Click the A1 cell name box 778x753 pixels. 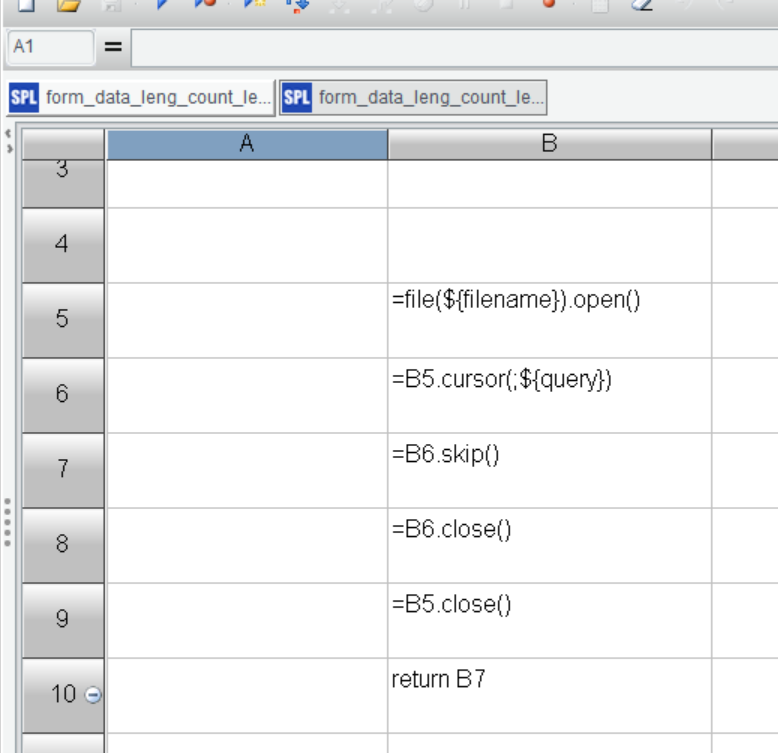[51, 47]
